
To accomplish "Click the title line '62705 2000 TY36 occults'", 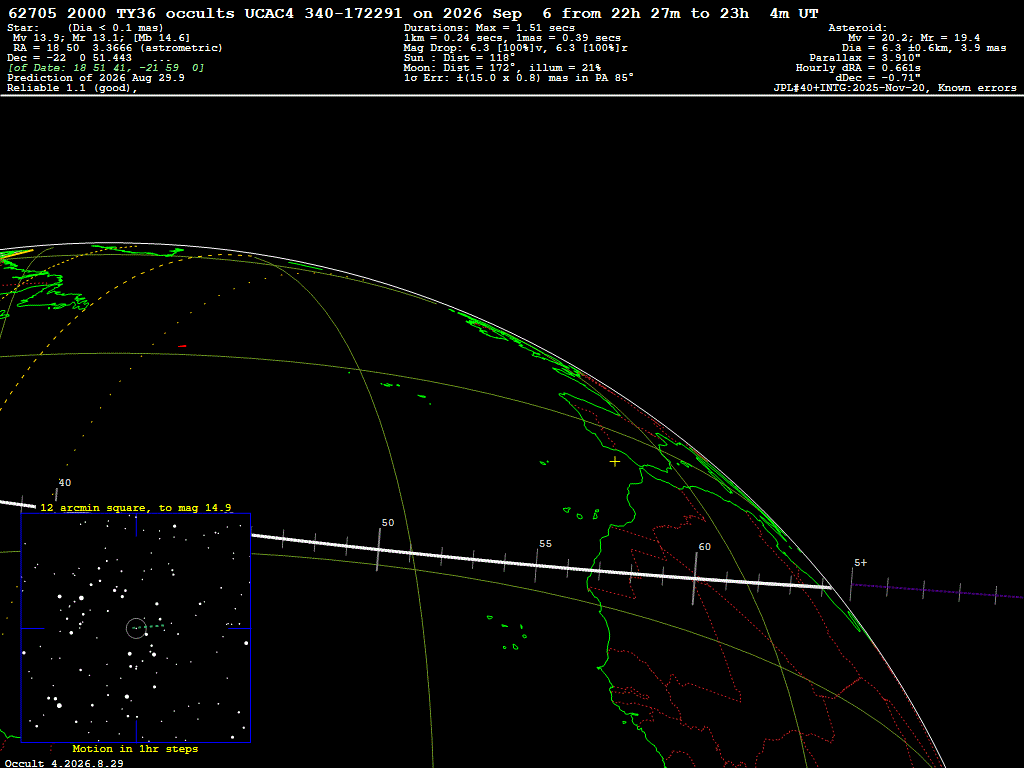I will tap(121, 13).
